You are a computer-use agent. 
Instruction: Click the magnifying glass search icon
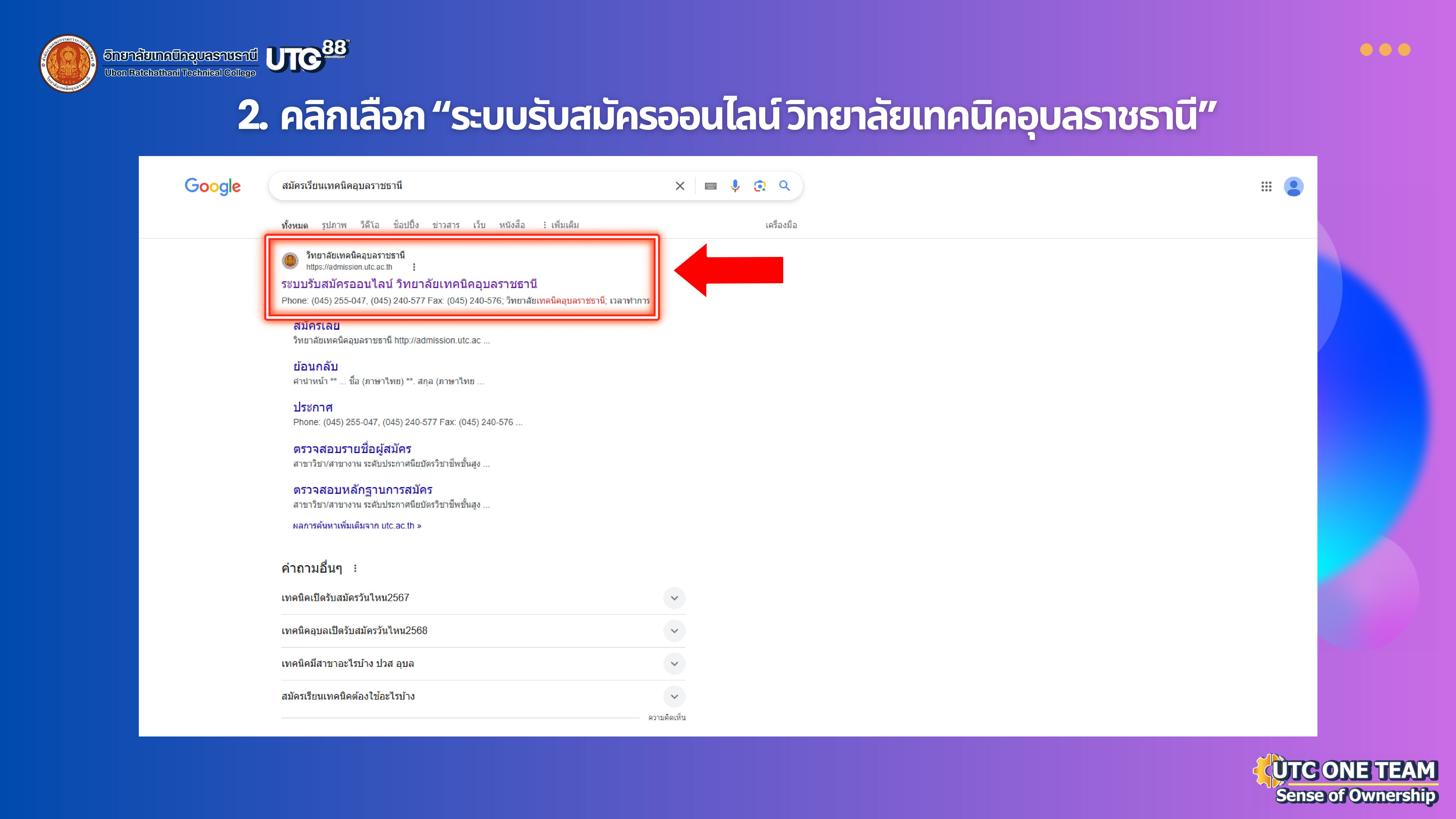click(785, 185)
